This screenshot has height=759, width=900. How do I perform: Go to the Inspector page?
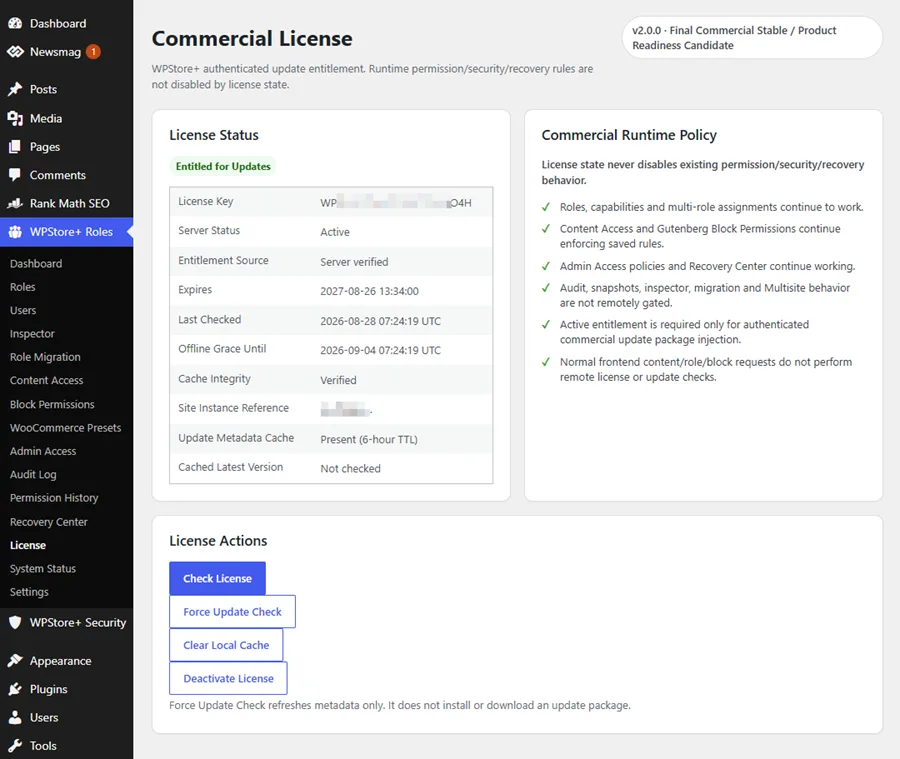point(32,334)
